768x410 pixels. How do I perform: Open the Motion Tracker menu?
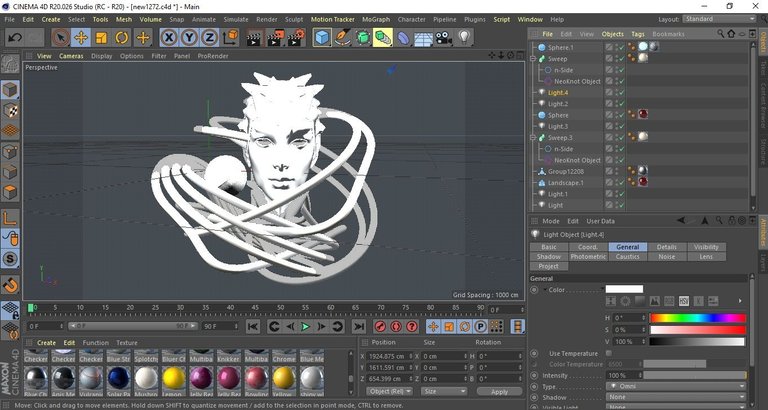tap(333, 19)
